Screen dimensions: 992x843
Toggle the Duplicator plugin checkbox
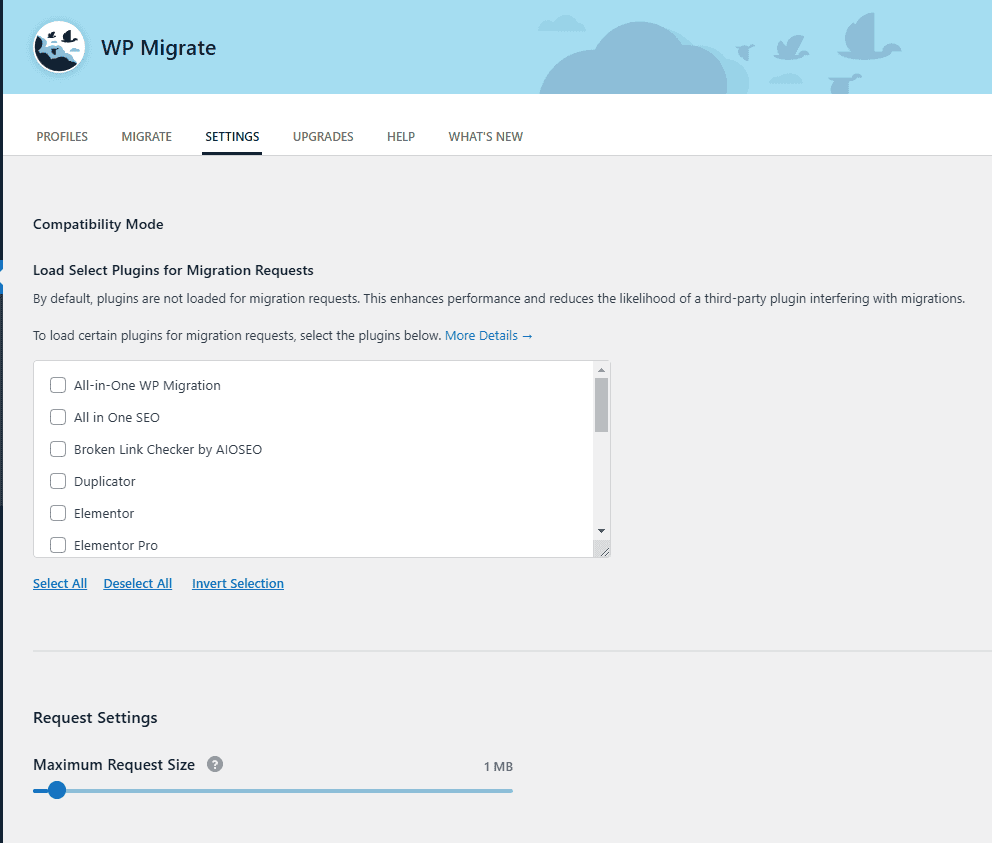(x=58, y=481)
